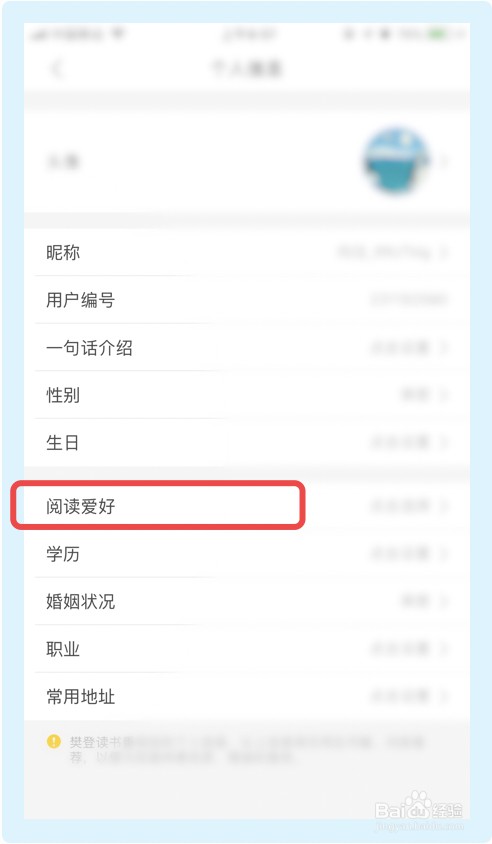Screen dimensions: 492x844
Task: Tap chevron on 学历 row
Action: (x=444, y=553)
